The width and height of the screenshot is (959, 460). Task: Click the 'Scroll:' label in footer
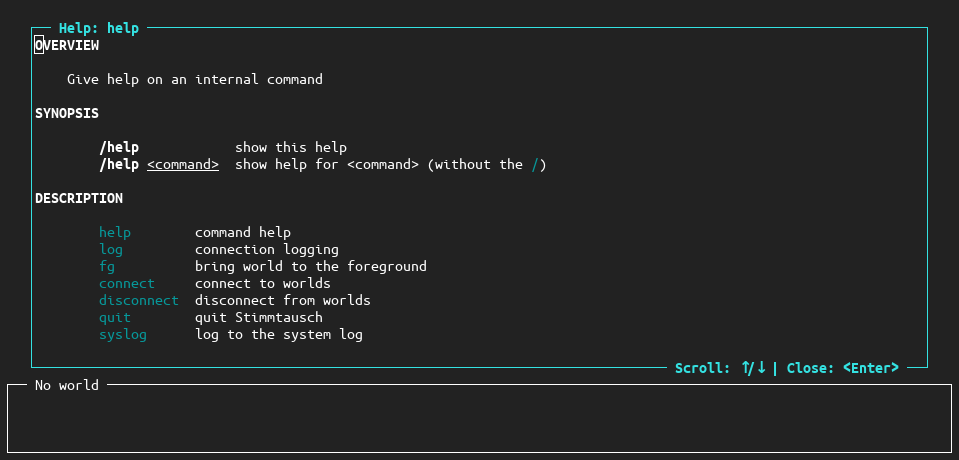click(x=703, y=368)
